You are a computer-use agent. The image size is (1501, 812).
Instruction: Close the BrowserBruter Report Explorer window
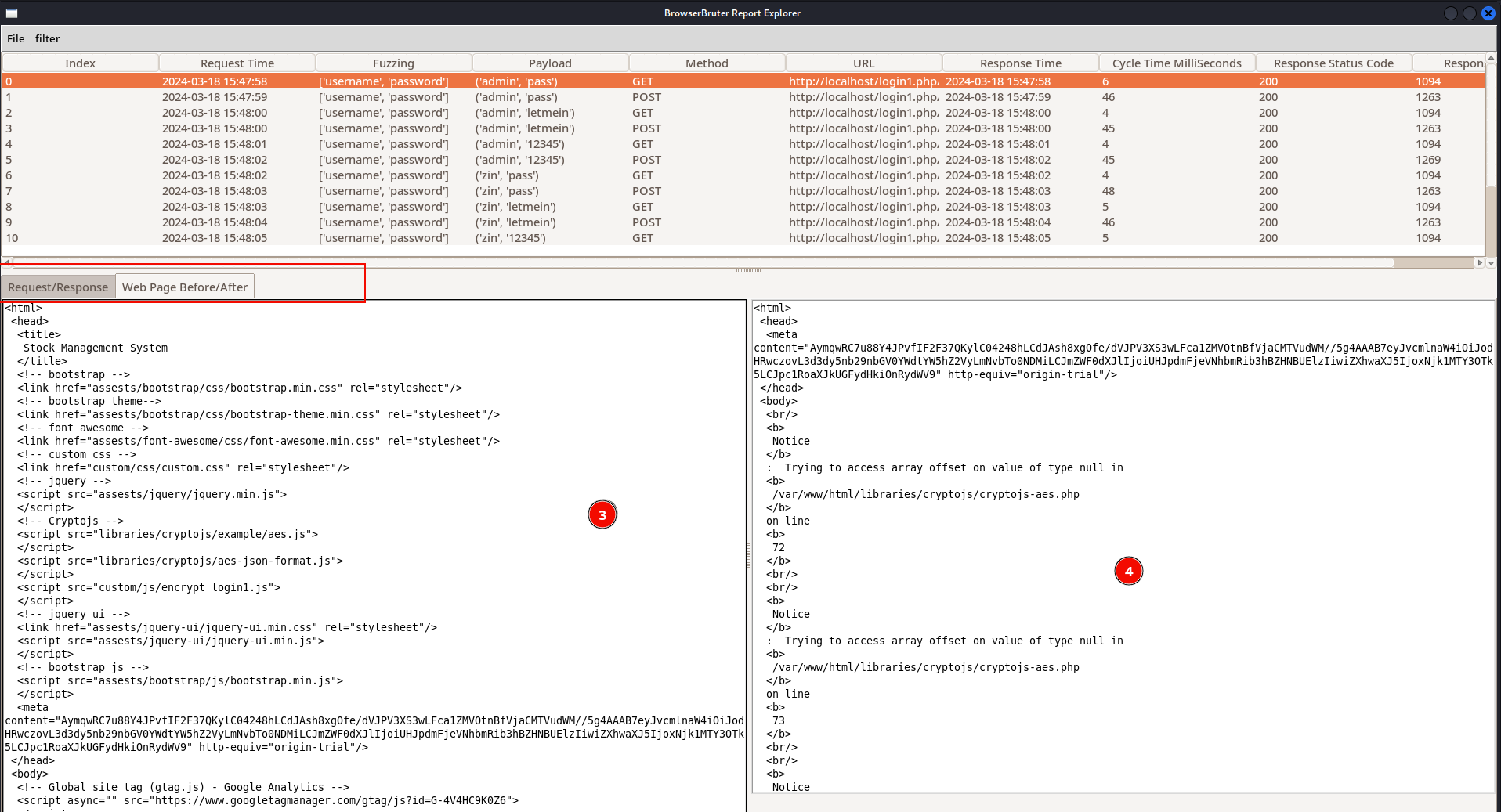click(1488, 13)
